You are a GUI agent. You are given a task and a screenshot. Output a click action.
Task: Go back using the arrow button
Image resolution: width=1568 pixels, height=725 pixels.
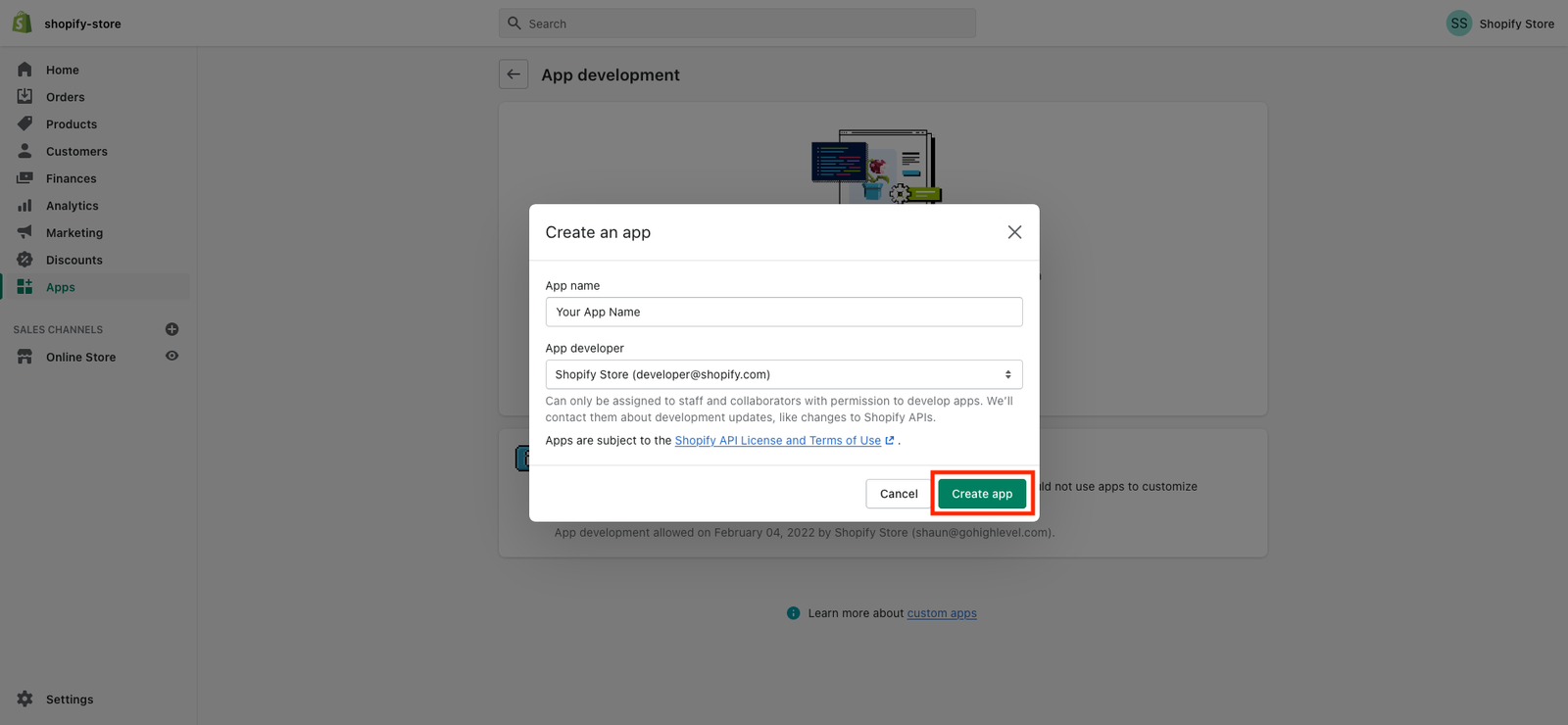514,74
